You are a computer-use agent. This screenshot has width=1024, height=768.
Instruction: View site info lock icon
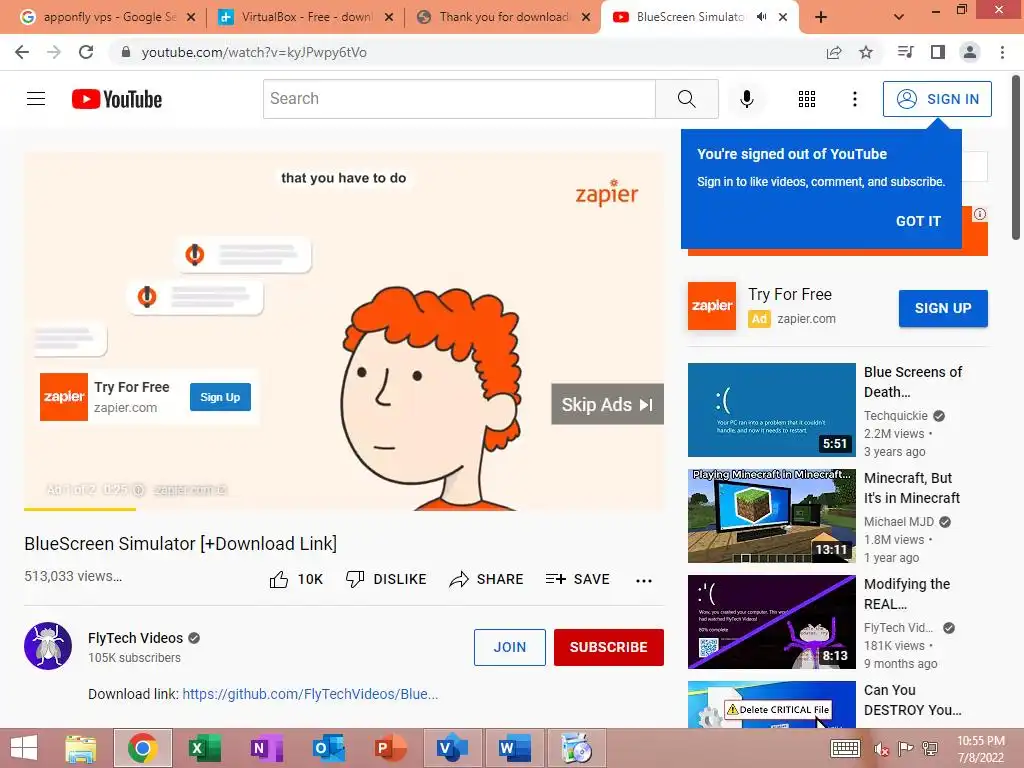coord(126,52)
